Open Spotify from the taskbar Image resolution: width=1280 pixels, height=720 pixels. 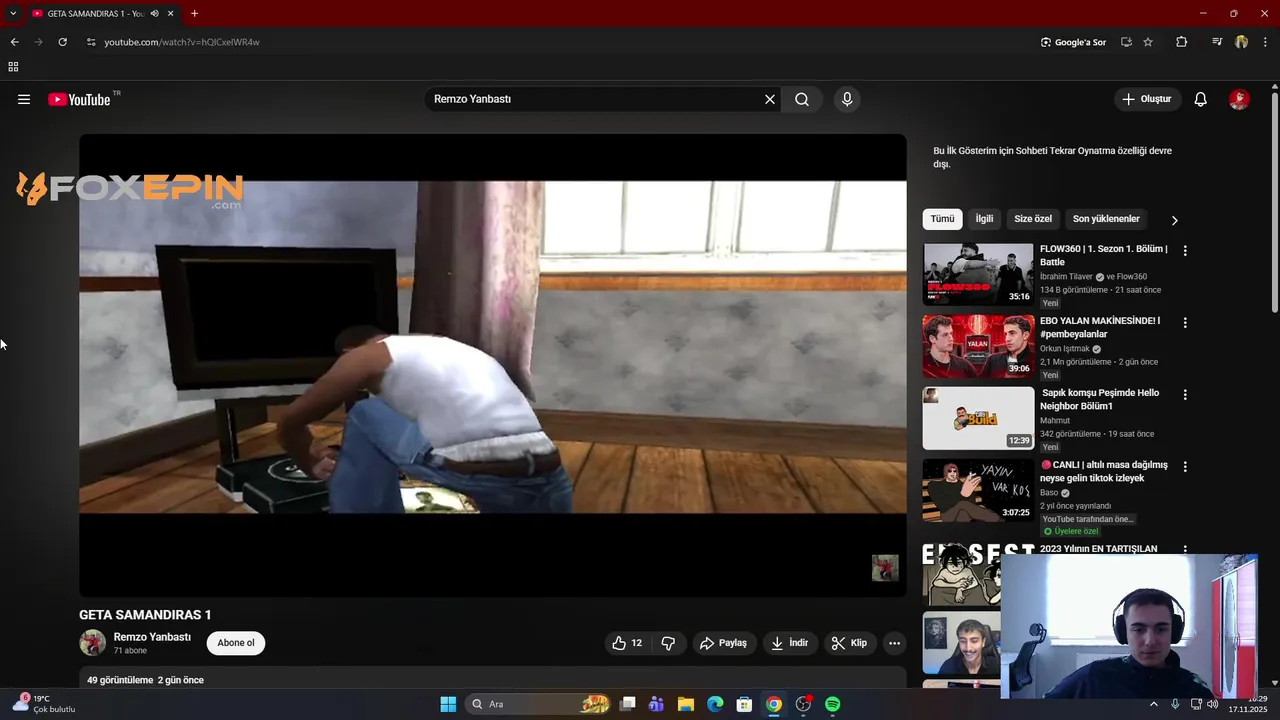(x=833, y=704)
